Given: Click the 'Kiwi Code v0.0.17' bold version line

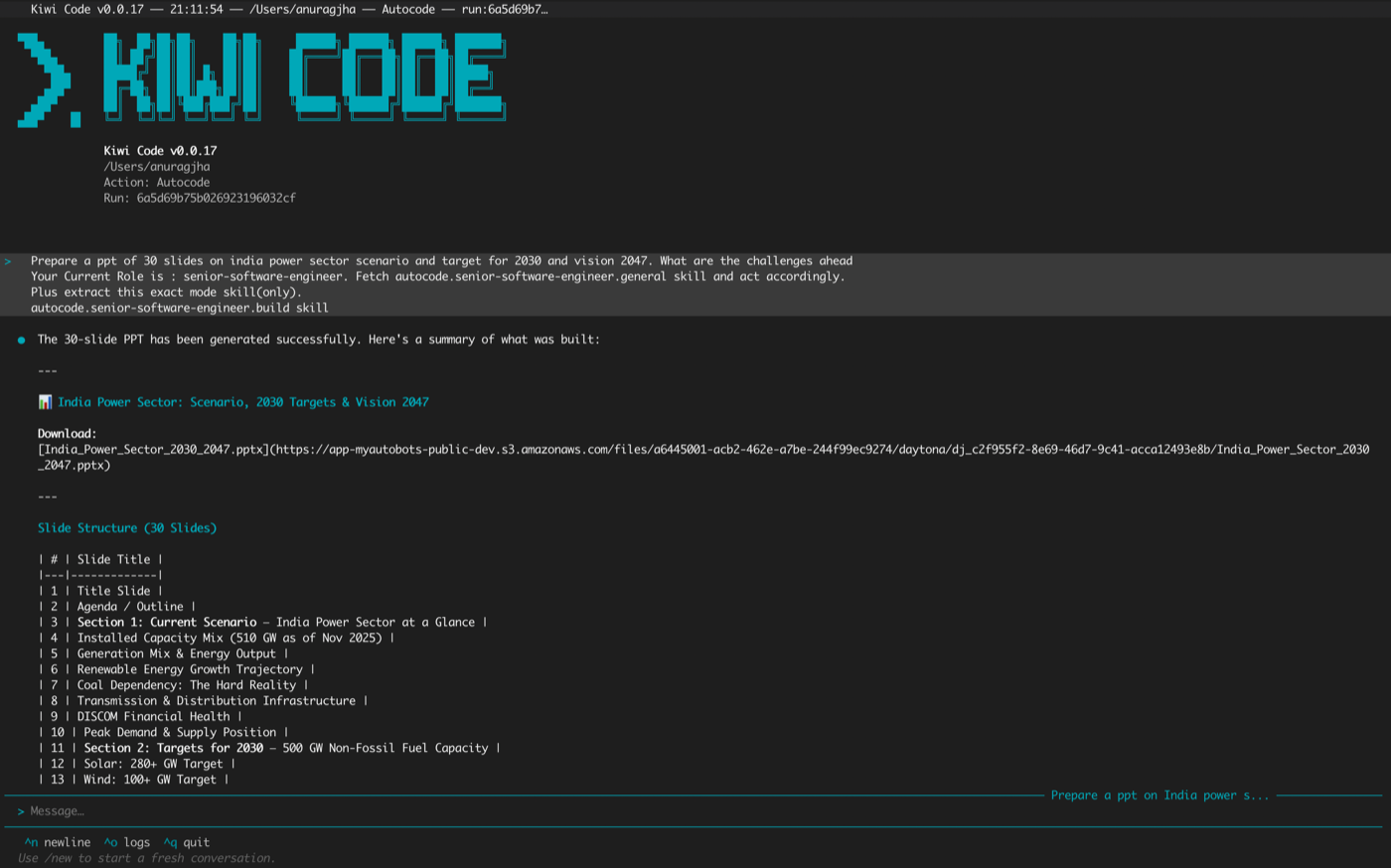Looking at the screenshot, I should [x=160, y=151].
